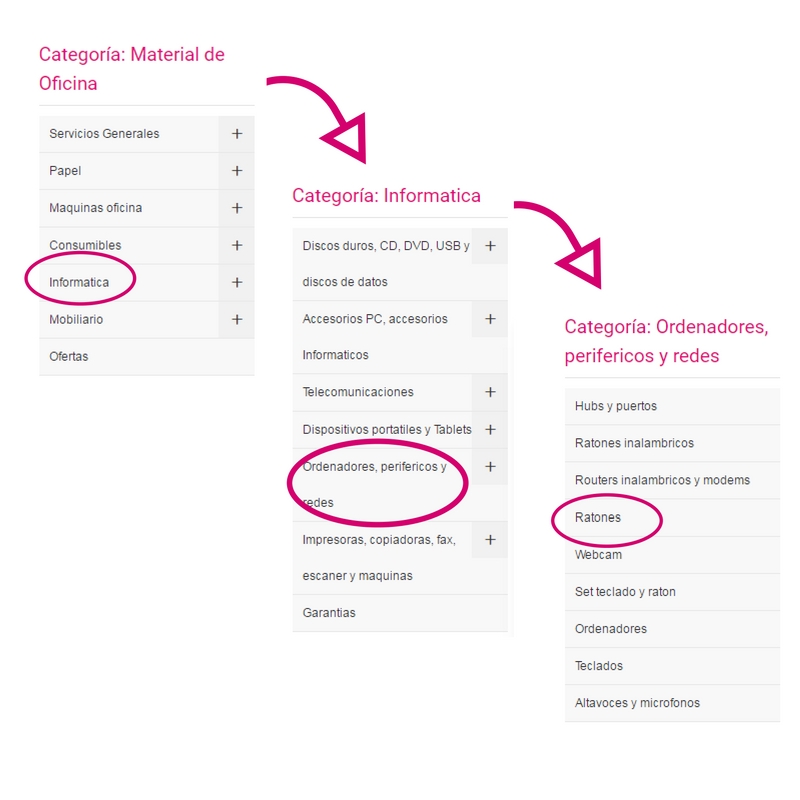Select Altavoces y microfonos entry
Image resolution: width=800 pixels, height=800 pixels.
[637, 702]
